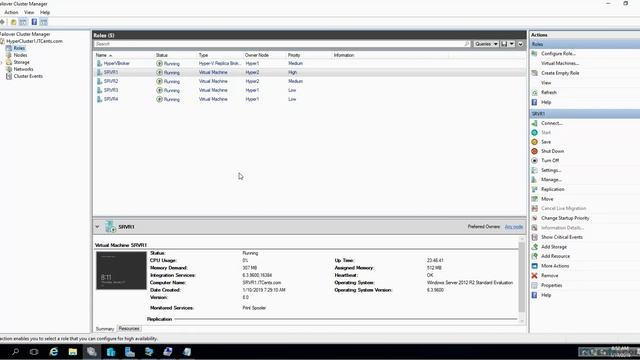Click the SRVR2 role icon in list

pos(99,81)
